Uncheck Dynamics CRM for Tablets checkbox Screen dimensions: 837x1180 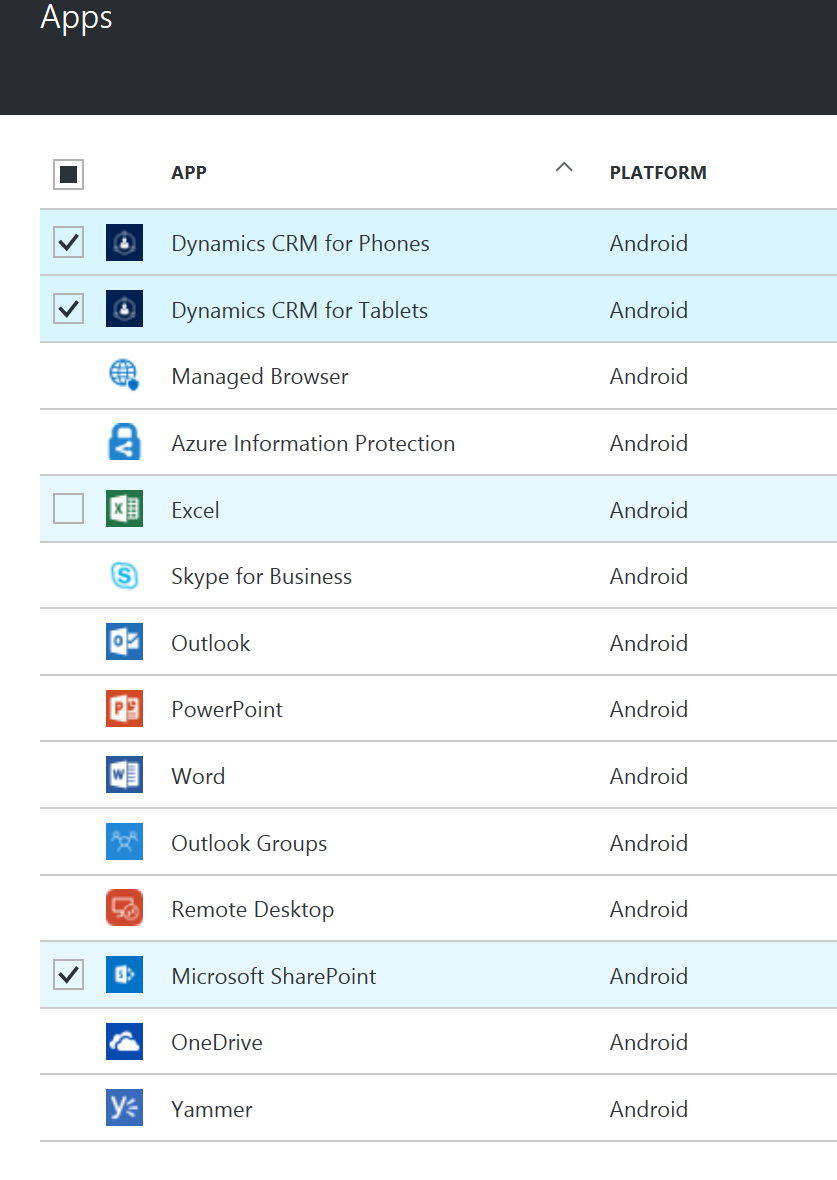point(68,310)
